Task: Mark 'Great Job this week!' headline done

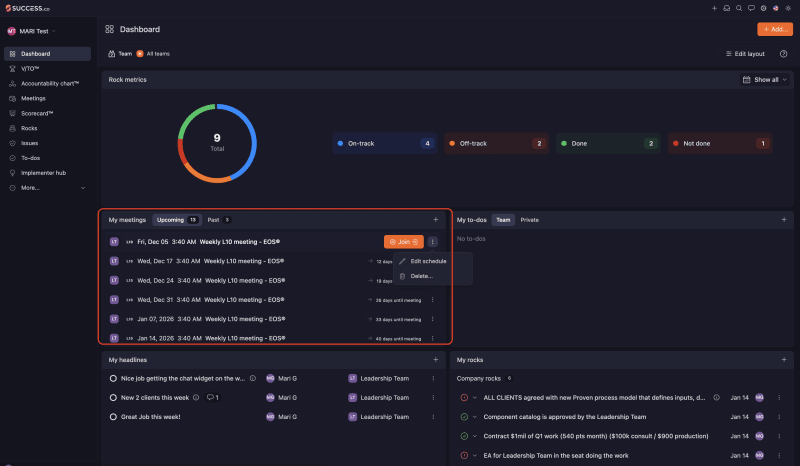Action: (113, 417)
